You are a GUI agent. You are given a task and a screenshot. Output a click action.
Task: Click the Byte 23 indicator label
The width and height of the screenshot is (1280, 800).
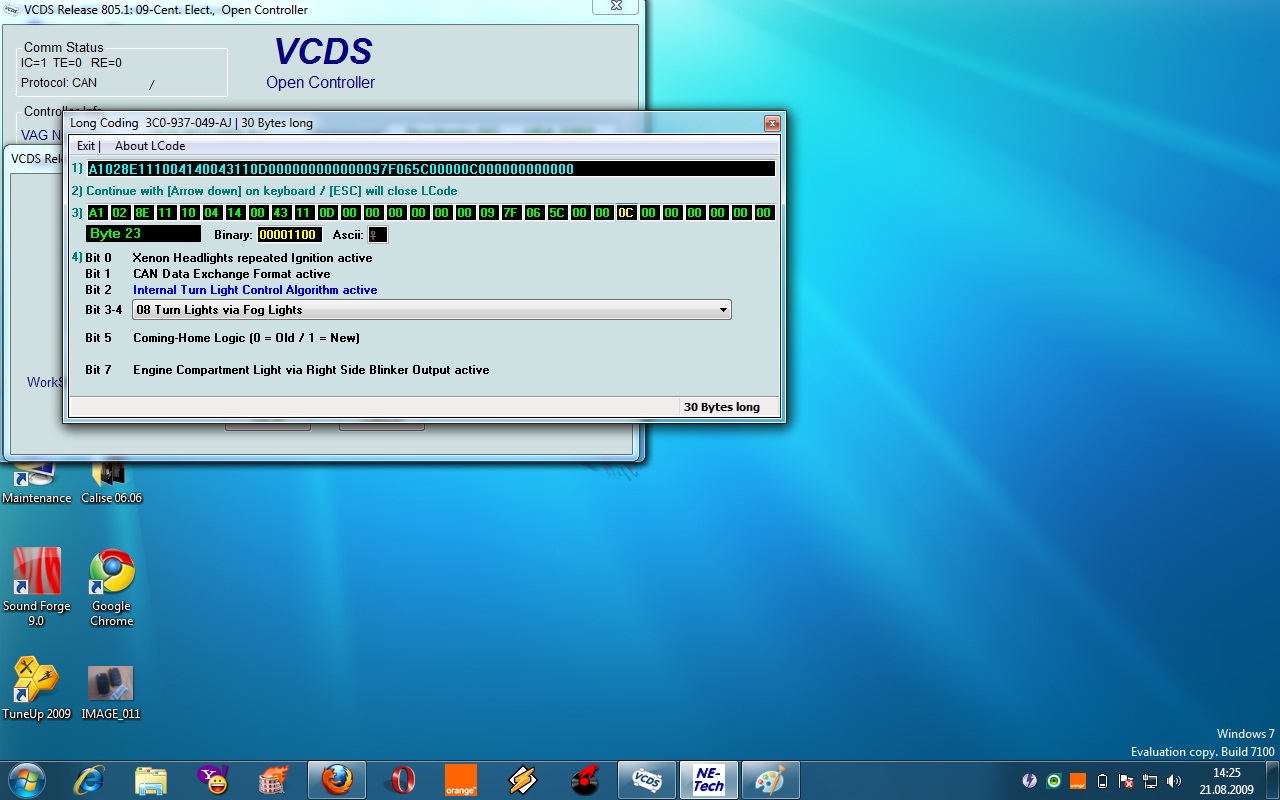pyautogui.click(x=143, y=234)
